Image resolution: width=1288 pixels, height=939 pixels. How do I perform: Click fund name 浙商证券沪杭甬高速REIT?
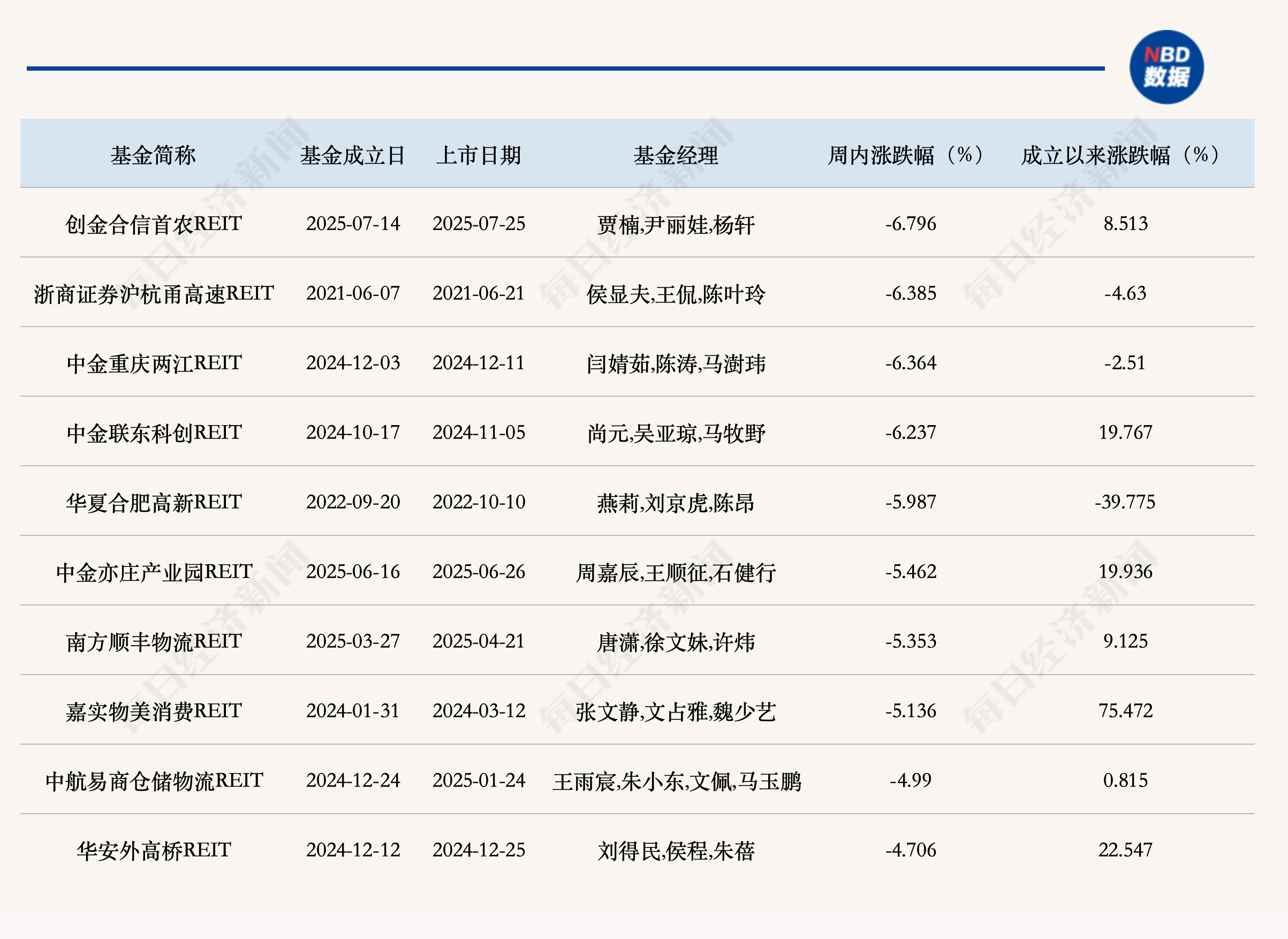[x=154, y=294]
